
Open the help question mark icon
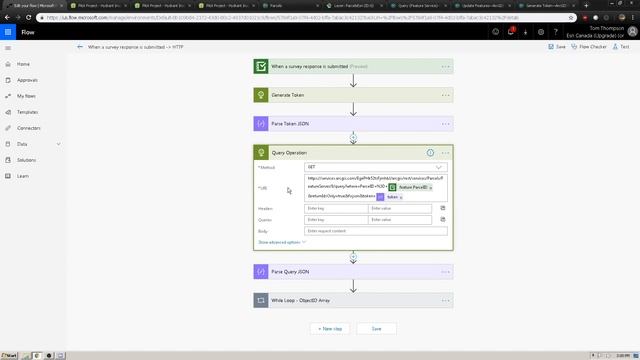pyautogui.click(x=556, y=32)
